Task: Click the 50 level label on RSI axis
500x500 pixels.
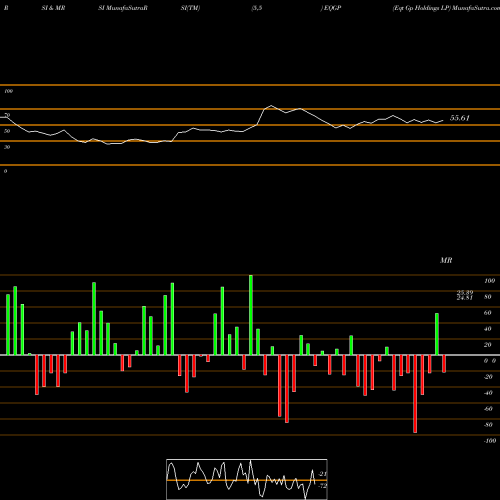Action: click(7, 131)
